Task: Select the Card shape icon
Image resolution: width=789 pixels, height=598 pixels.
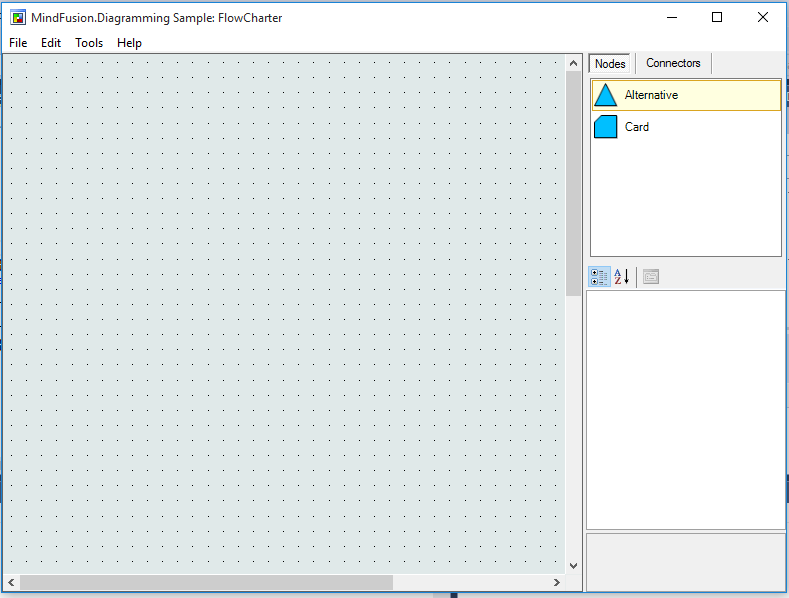Action: click(x=605, y=127)
